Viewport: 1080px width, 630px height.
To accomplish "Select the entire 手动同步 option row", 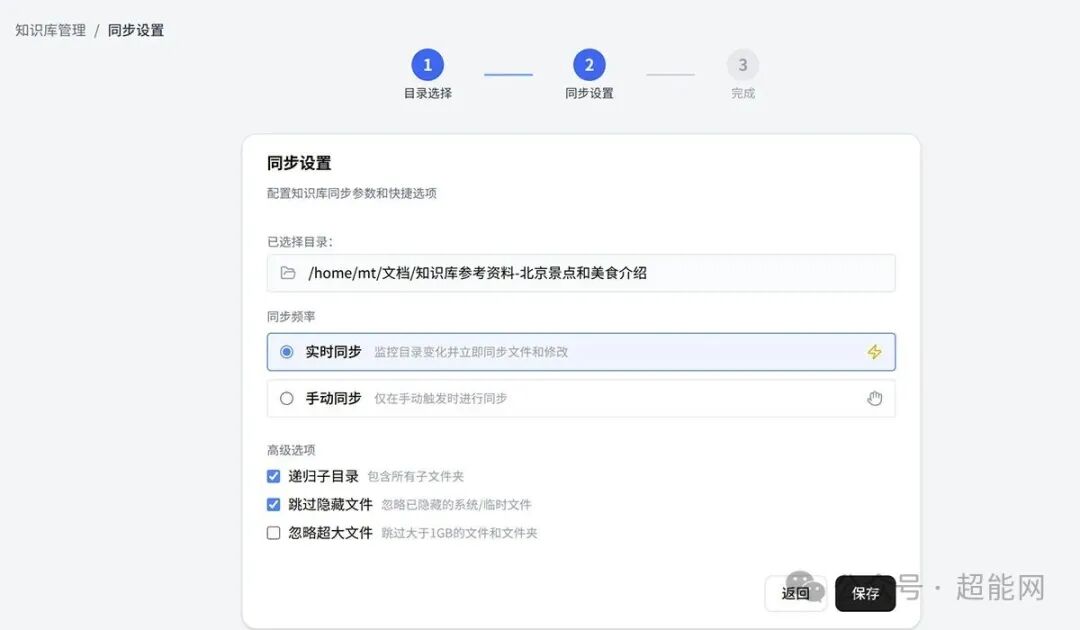I will click(580, 398).
